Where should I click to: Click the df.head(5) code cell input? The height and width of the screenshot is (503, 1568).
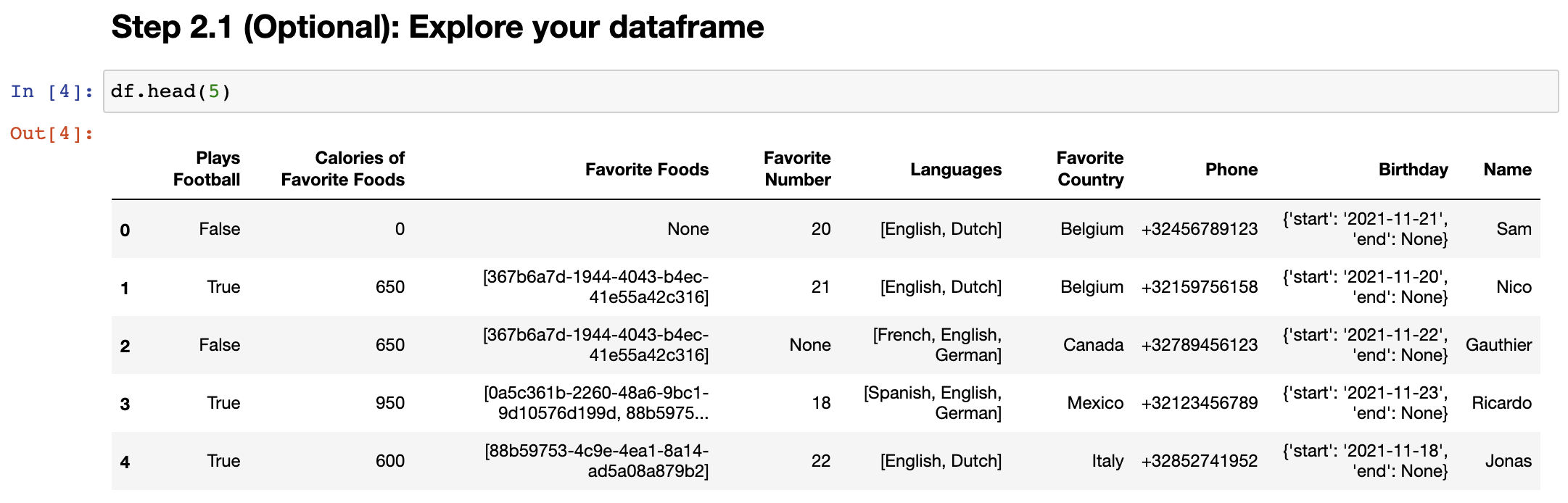click(830, 91)
